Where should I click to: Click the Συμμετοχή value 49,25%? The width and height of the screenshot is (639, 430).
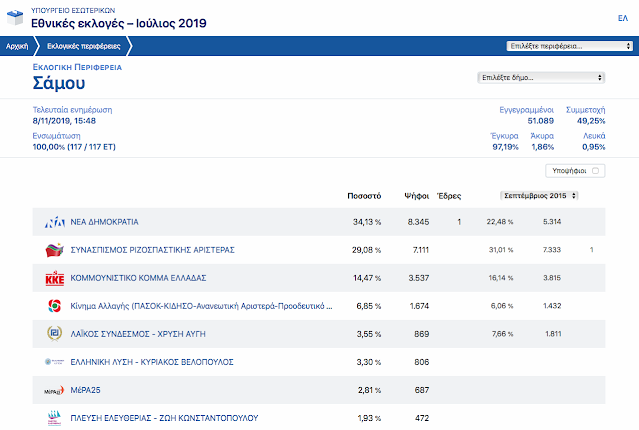(x=591, y=121)
